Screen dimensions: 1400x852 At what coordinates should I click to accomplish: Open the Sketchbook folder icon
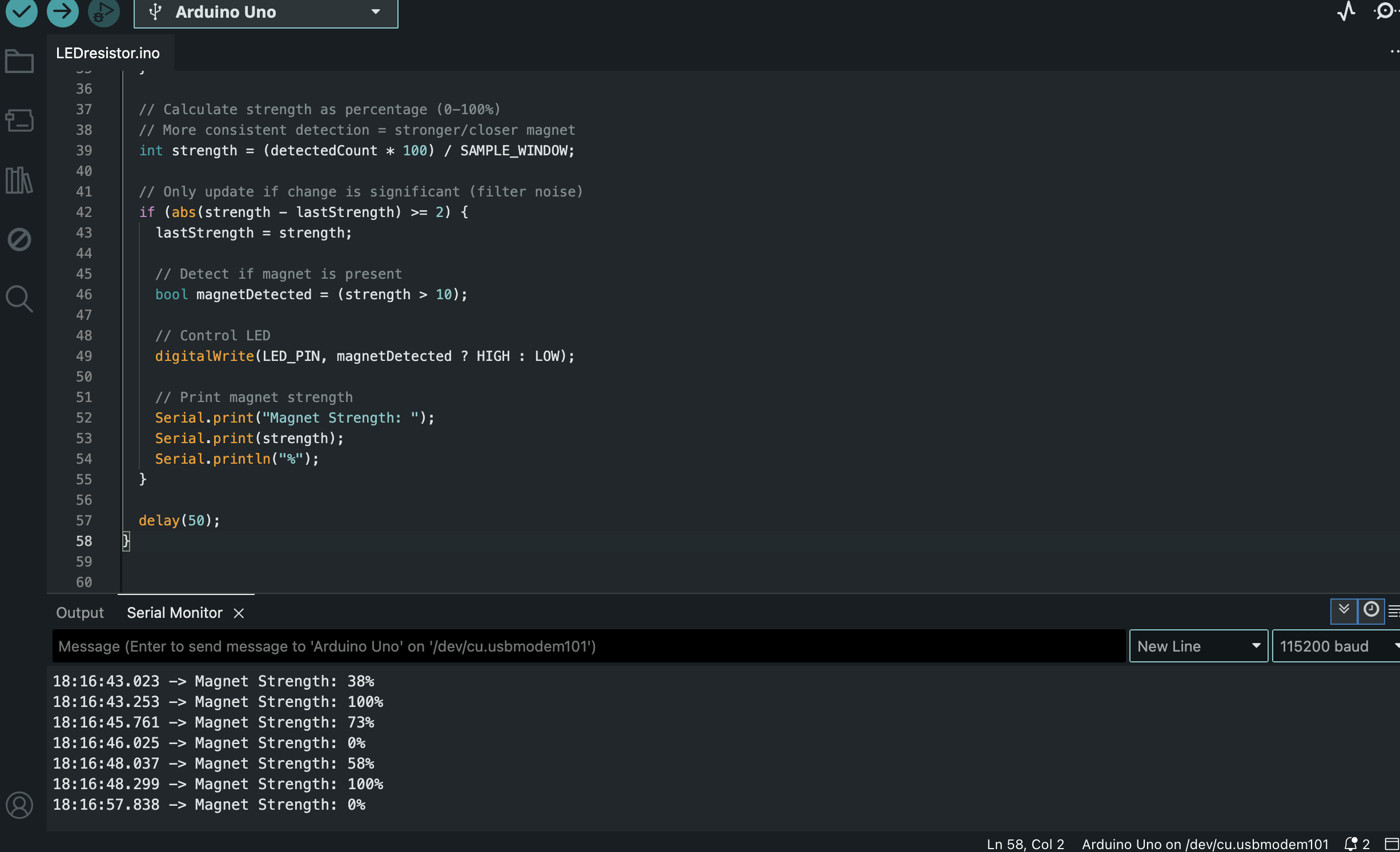click(x=19, y=61)
